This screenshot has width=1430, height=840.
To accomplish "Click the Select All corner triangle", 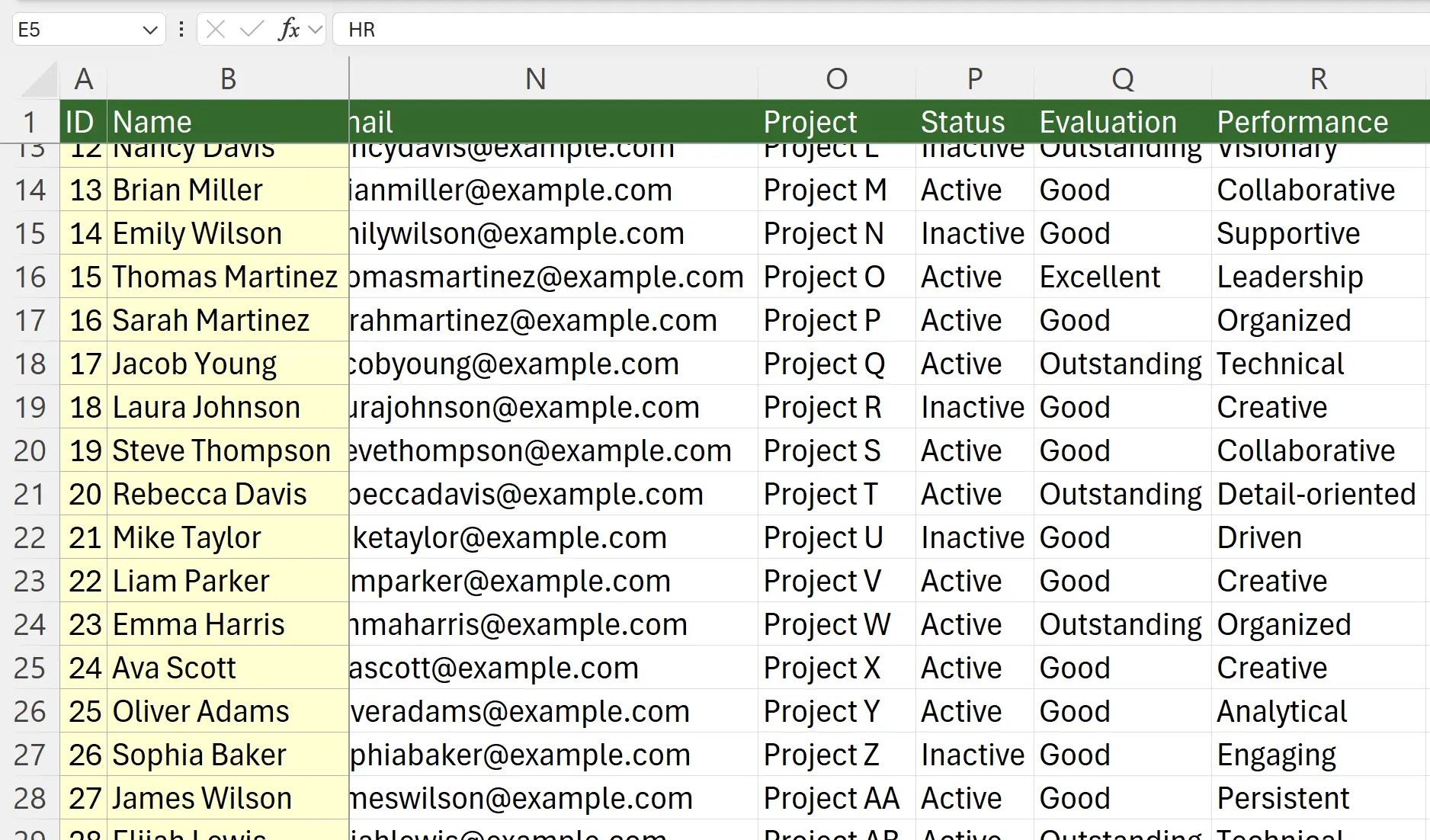I will click(x=38, y=80).
